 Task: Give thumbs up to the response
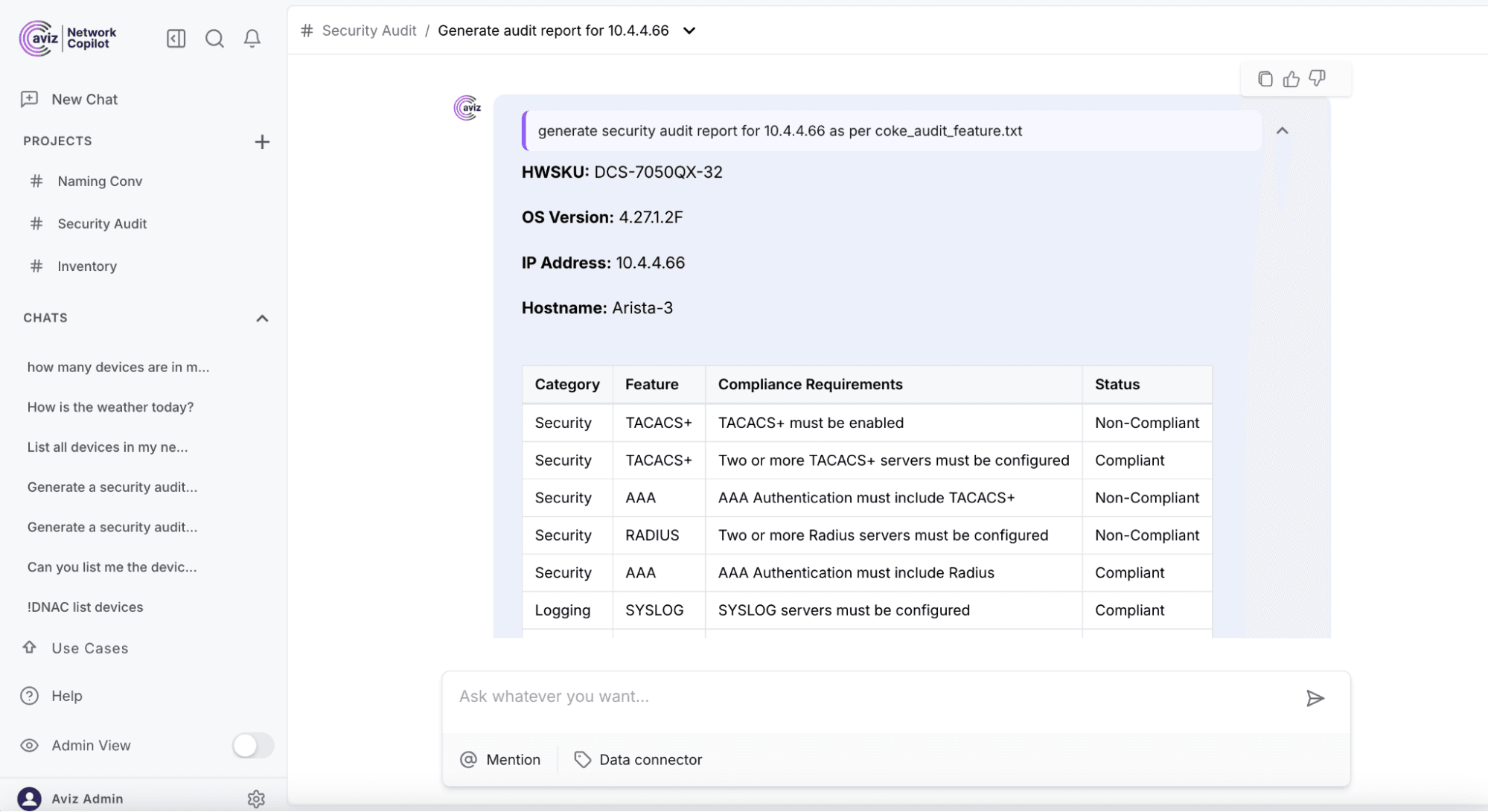click(x=1291, y=78)
